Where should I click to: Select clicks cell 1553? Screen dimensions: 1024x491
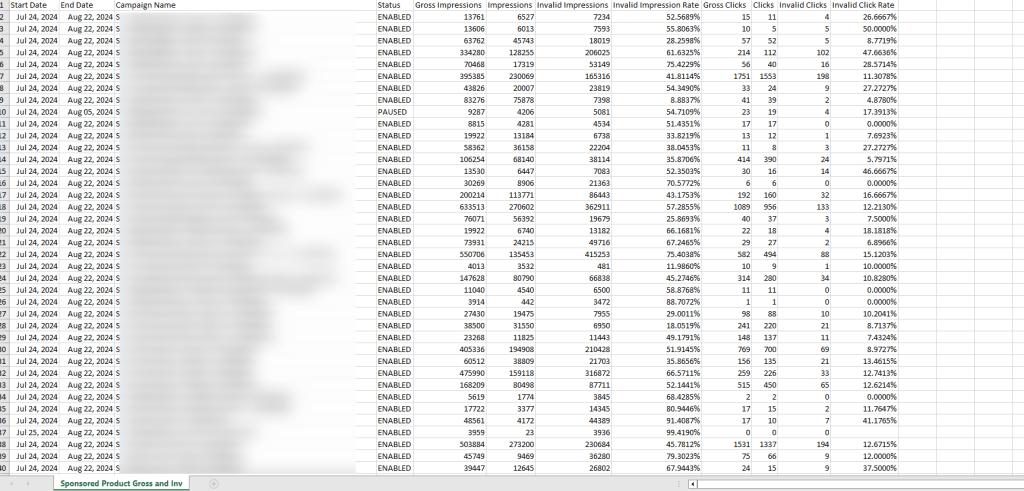765,76
